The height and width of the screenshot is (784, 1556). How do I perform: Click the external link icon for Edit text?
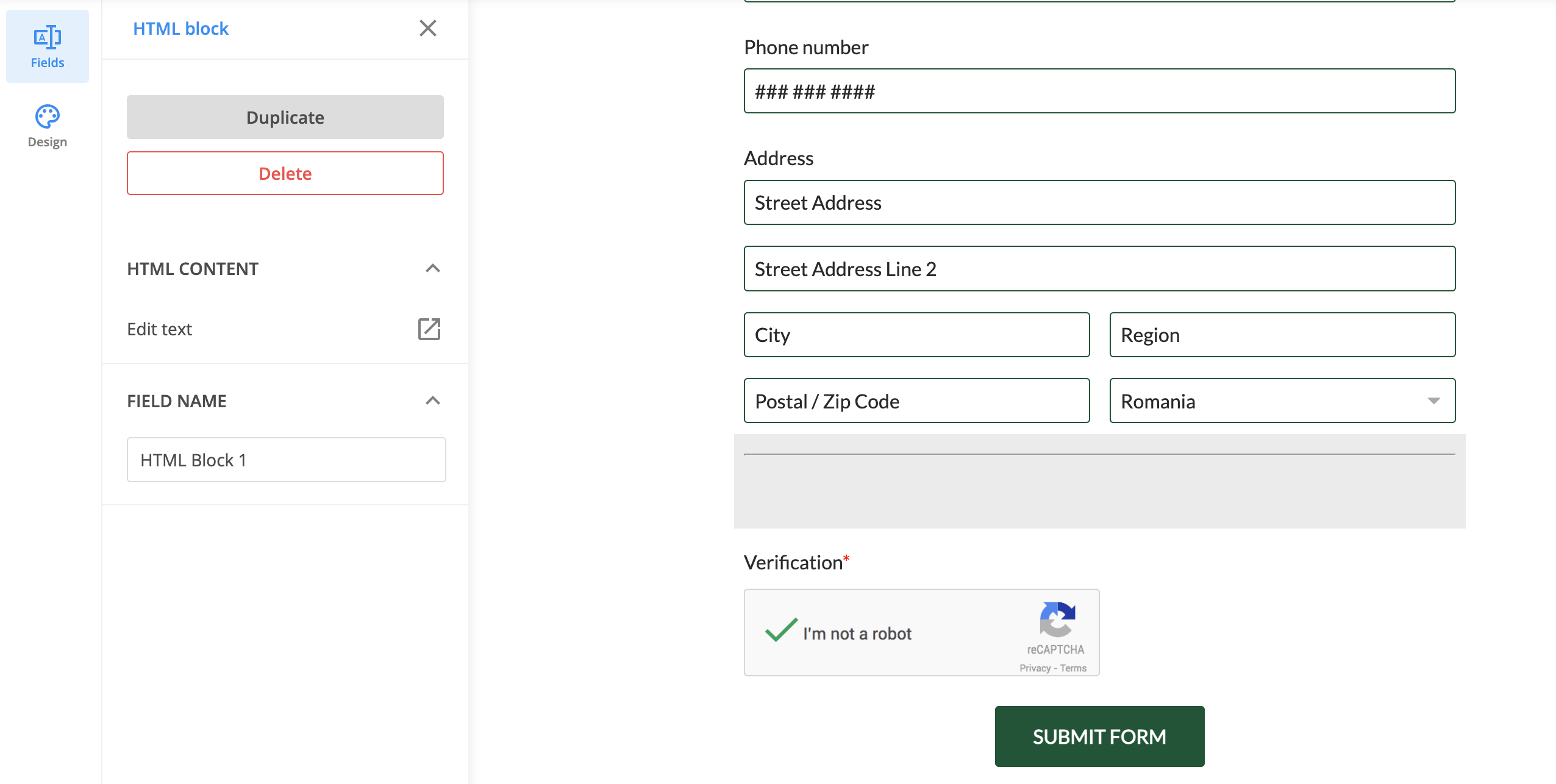tap(430, 329)
